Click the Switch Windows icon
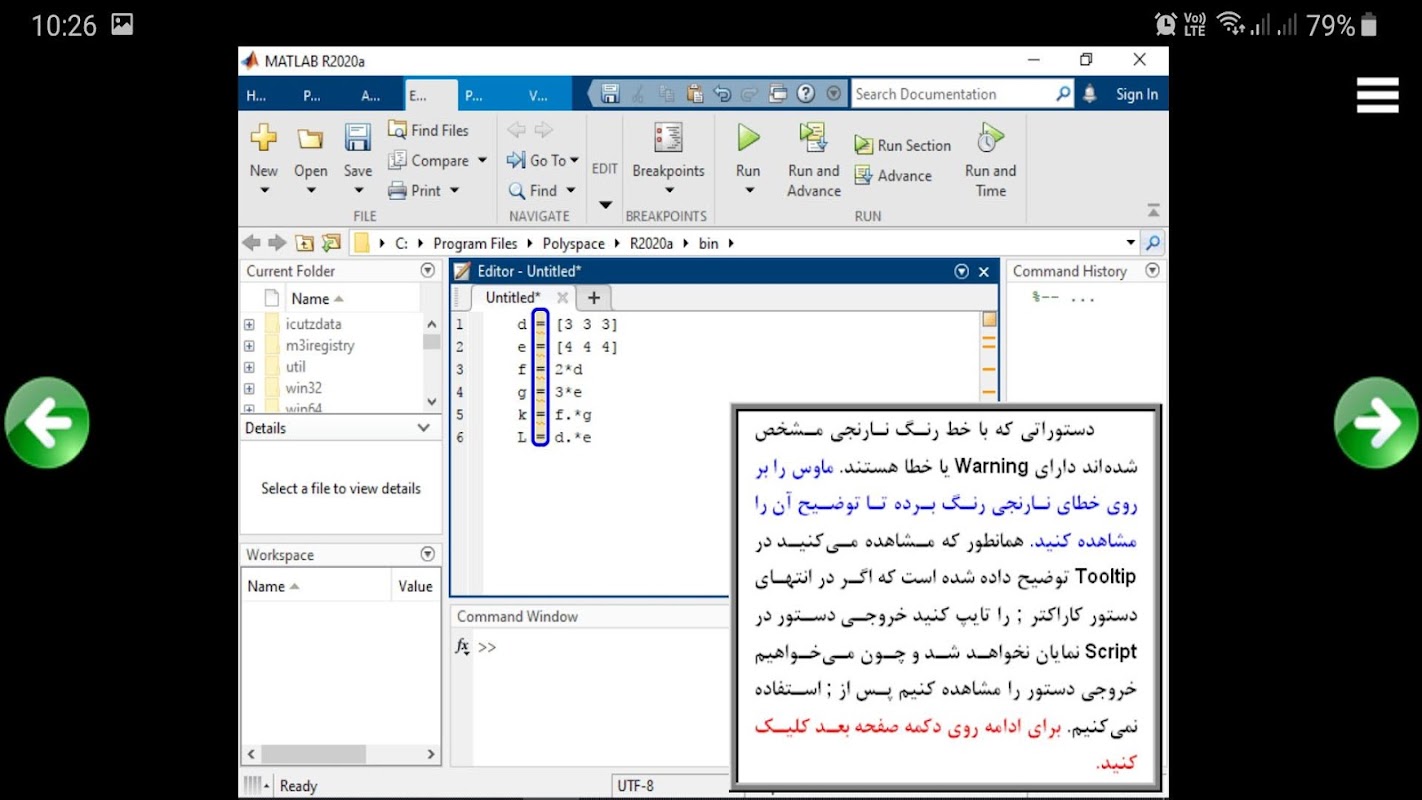Image resolution: width=1422 pixels, height=800 pixels. [x=778, y=94]
